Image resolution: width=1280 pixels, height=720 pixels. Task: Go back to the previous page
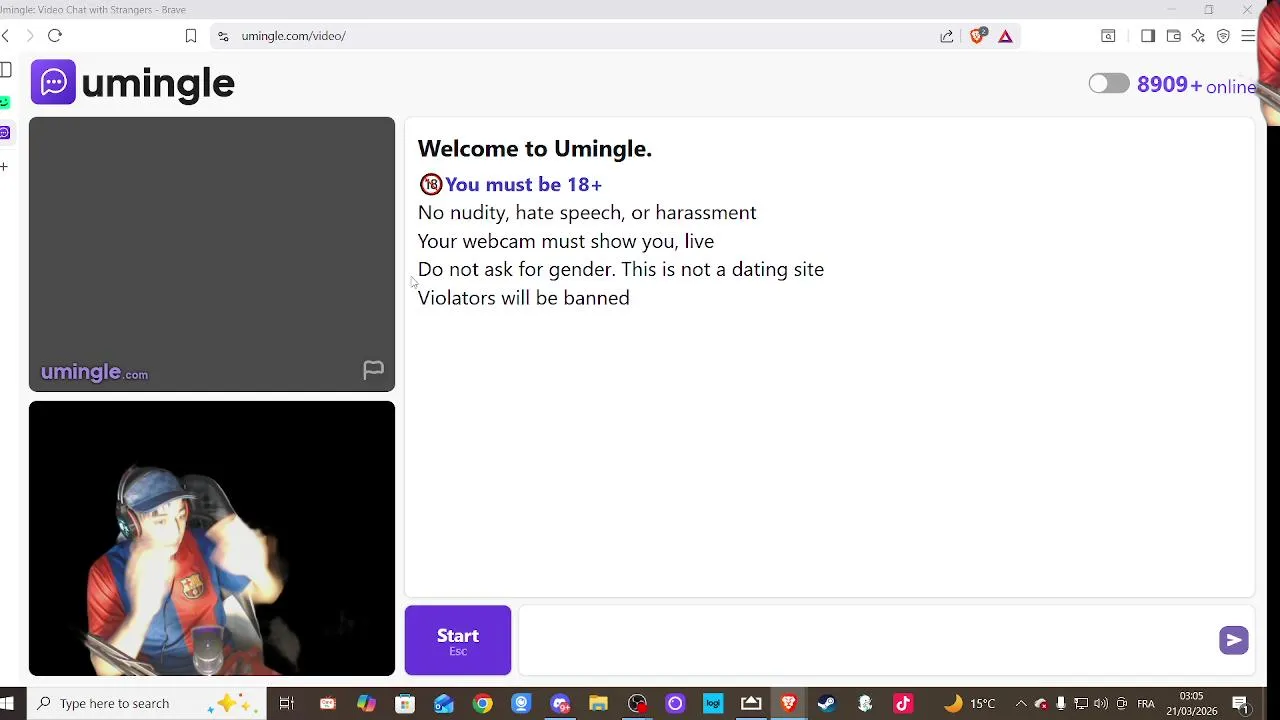(x=6, y=36)
